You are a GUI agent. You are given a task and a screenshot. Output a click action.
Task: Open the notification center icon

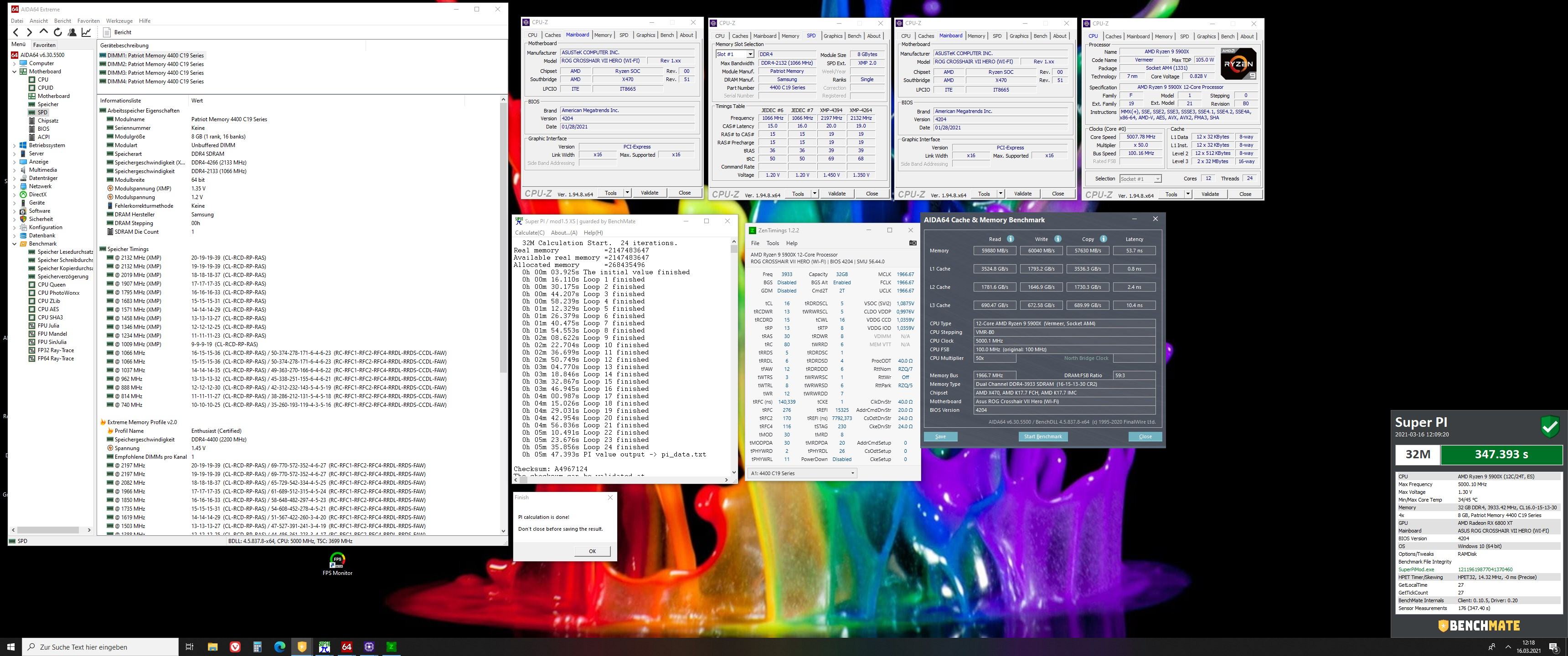(1553, 647)
